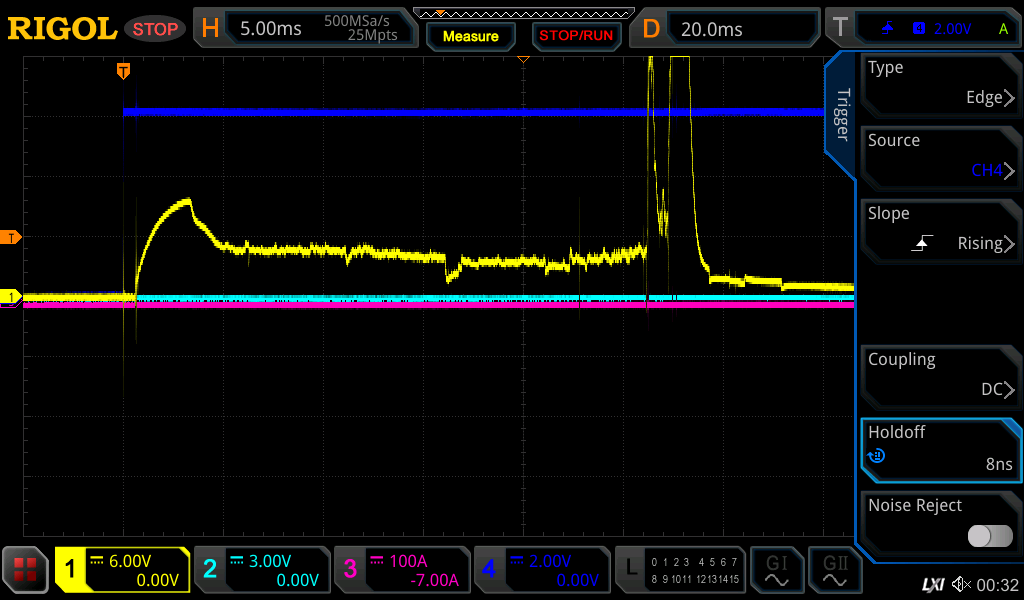Image resolution: width=1024 pixels, height=600 pixels.
Task: Open the Coupling DC option list
Action: [940, 376]
